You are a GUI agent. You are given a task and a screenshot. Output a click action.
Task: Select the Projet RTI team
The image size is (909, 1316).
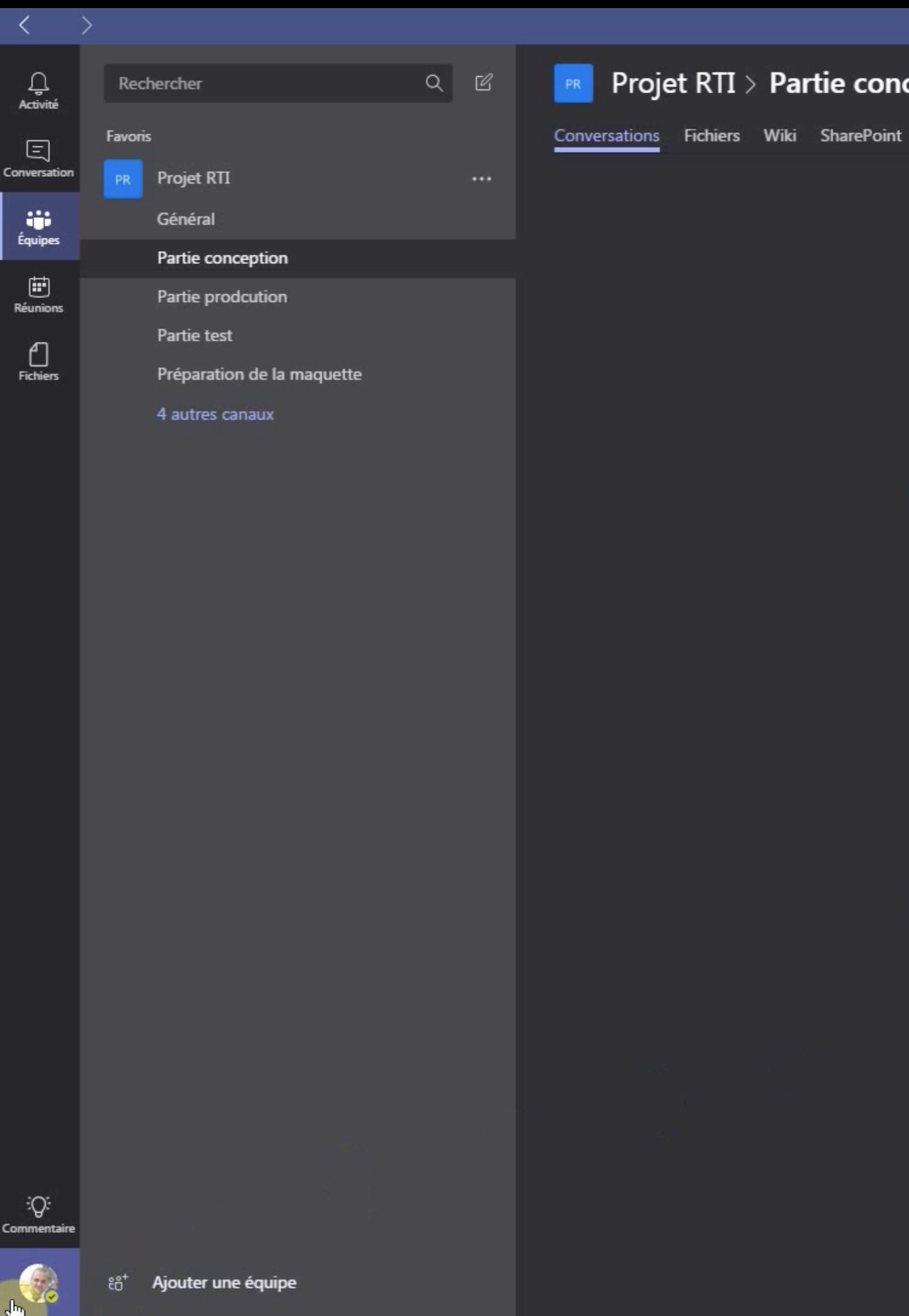tap(194, 178)
